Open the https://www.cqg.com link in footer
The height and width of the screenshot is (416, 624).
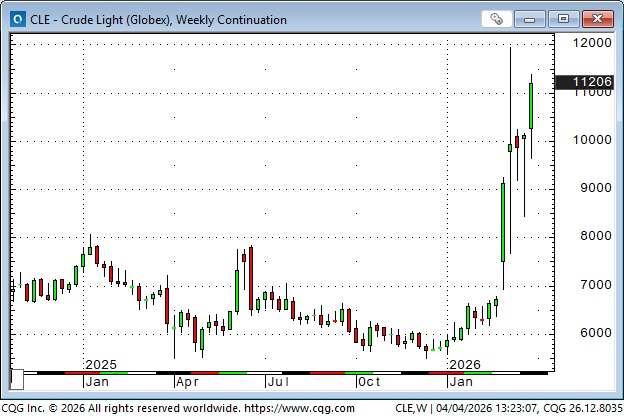coord(299,408)
